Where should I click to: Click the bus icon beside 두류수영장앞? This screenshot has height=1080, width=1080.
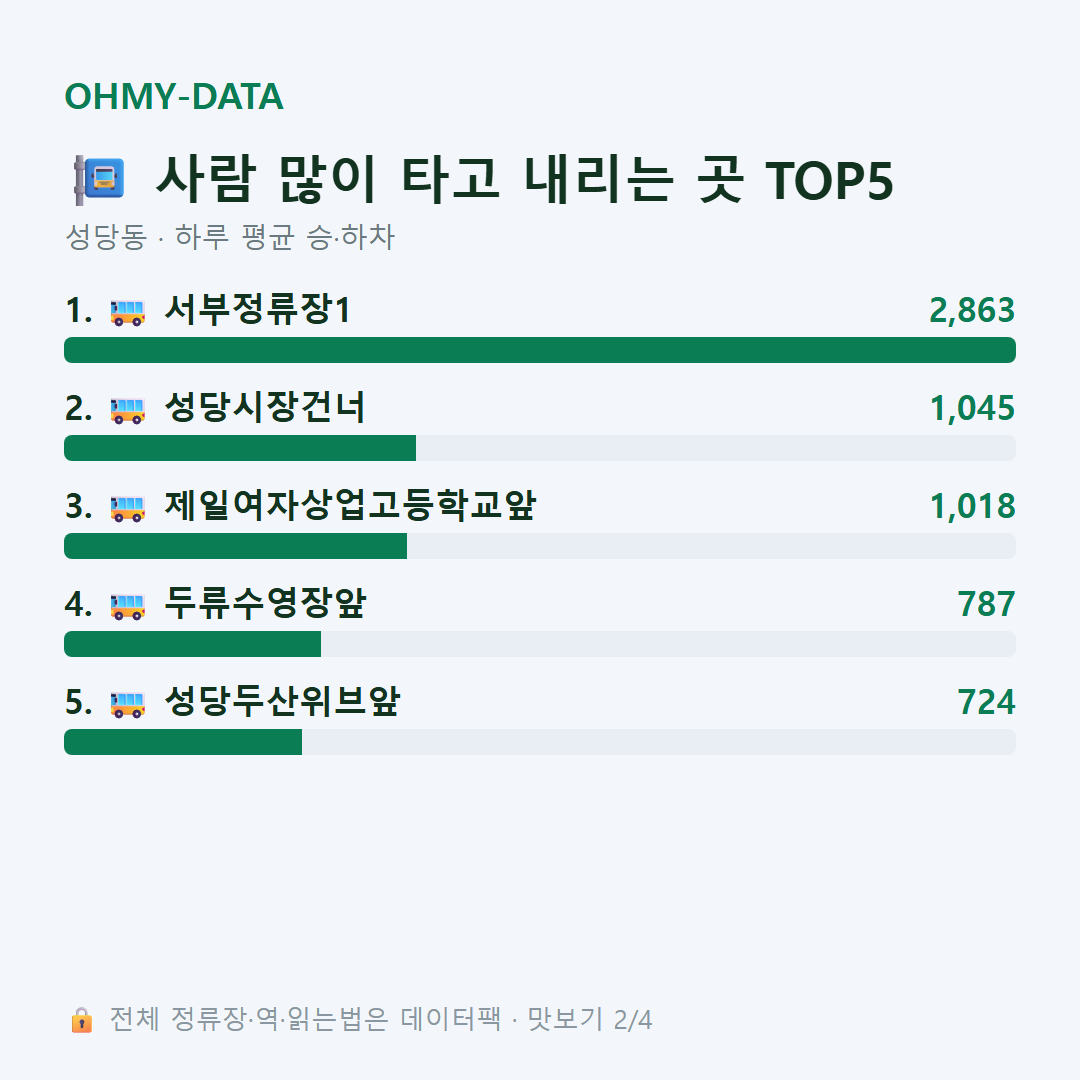128,606
